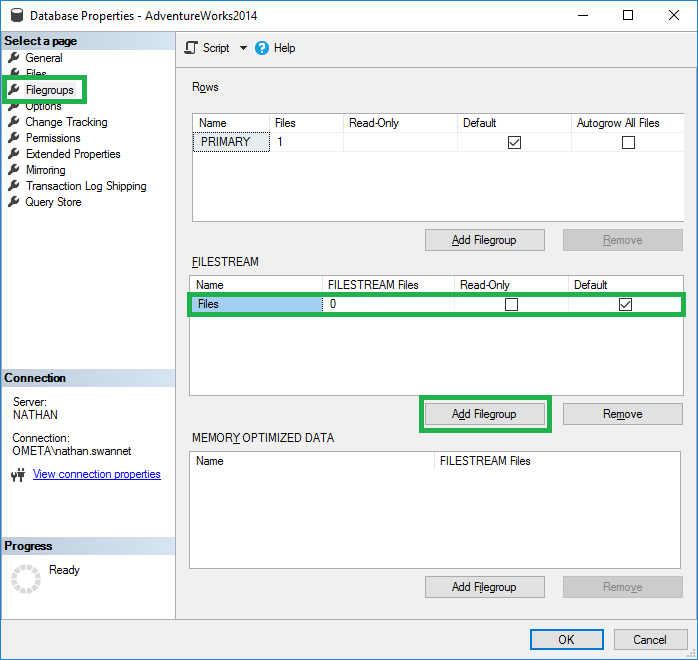Click the Autogrow All Files column header
698x660 pixels.
(628, 123)
